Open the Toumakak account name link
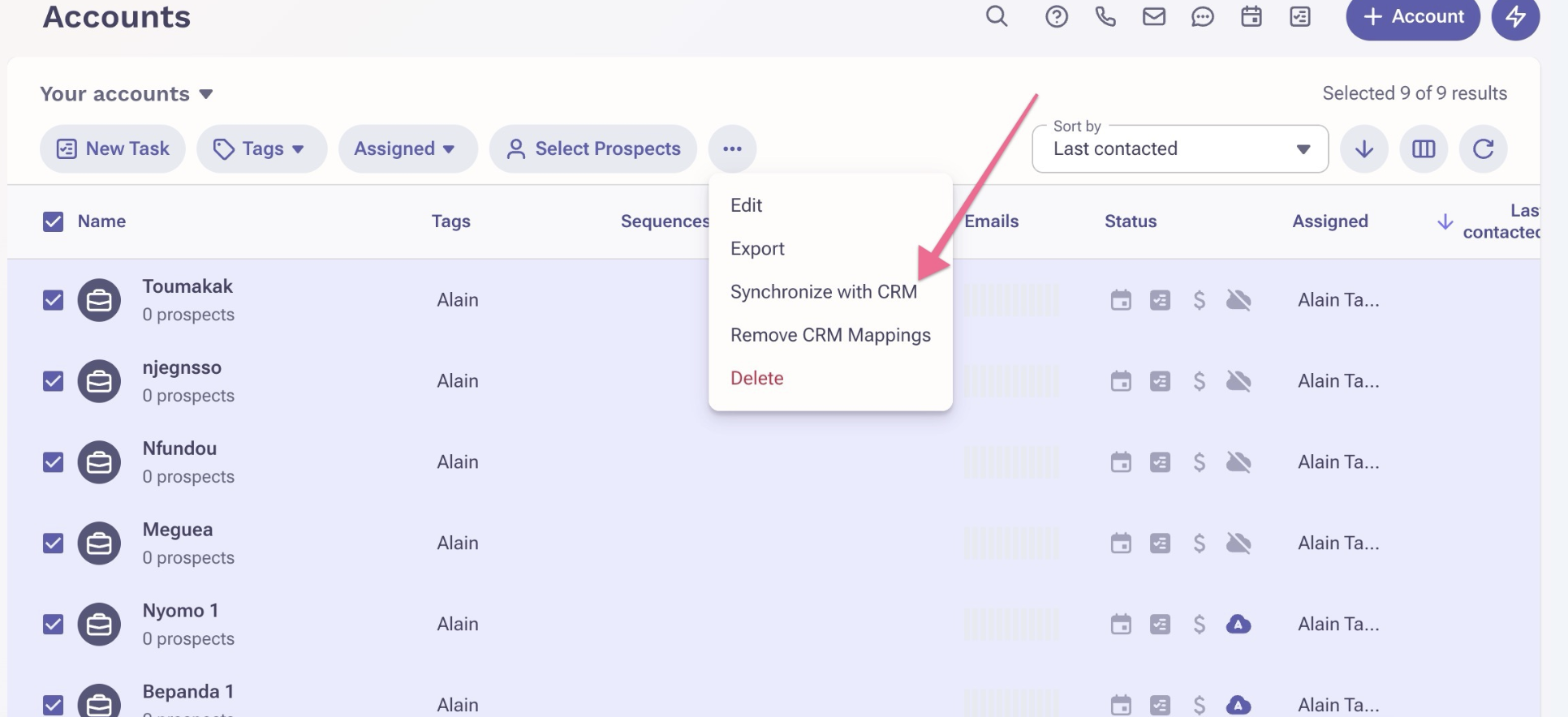This screenshot has width=1568, height=717. (187, 286)
